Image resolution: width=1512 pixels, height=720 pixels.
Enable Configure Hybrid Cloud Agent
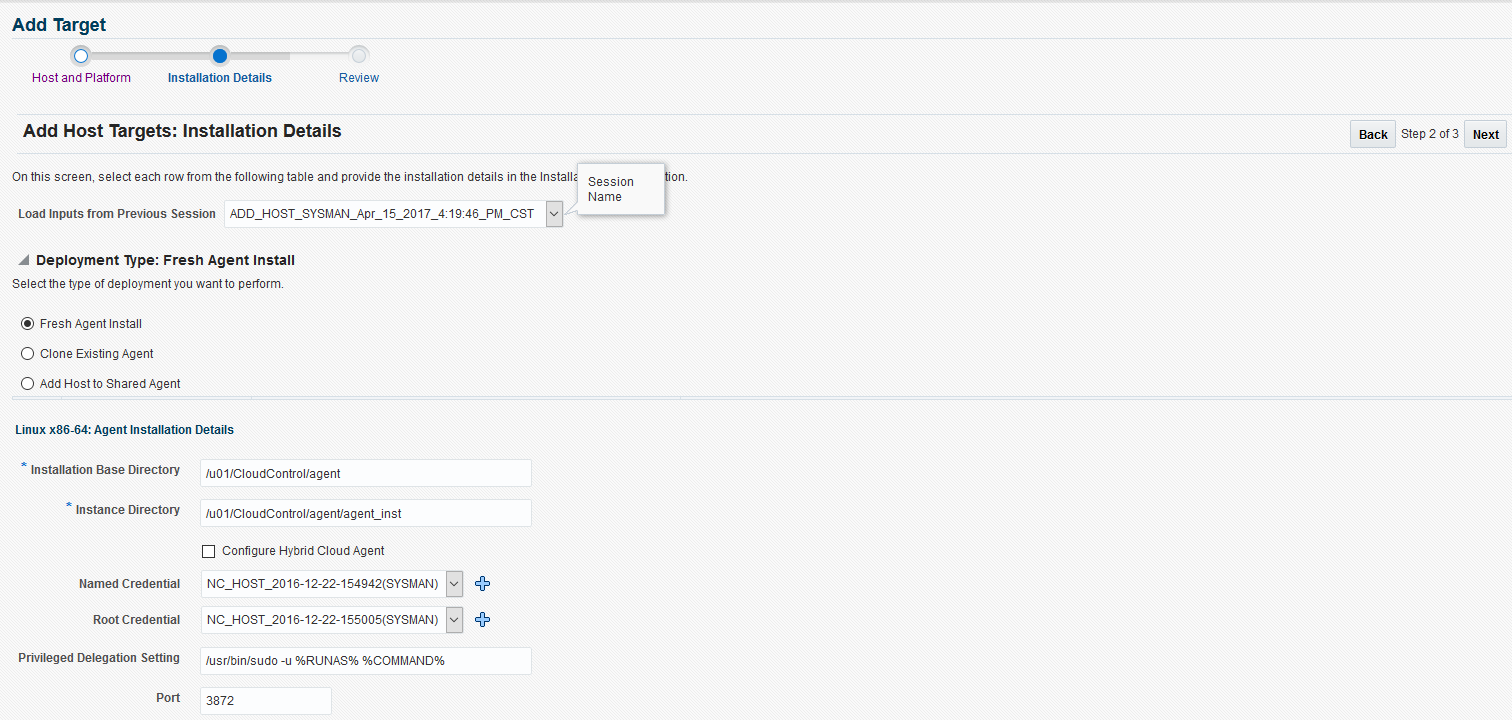(208, 551)
